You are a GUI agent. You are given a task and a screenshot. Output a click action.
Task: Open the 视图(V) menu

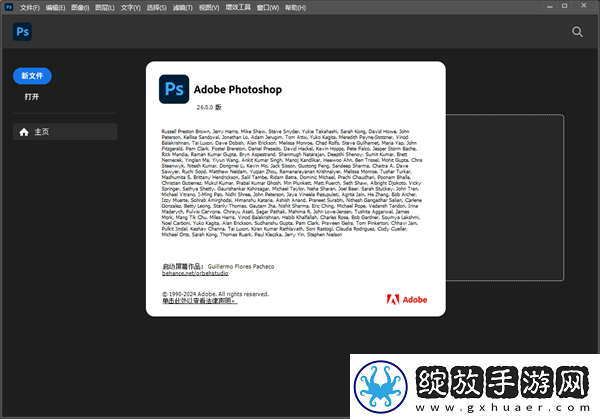(x=209, y=8)
